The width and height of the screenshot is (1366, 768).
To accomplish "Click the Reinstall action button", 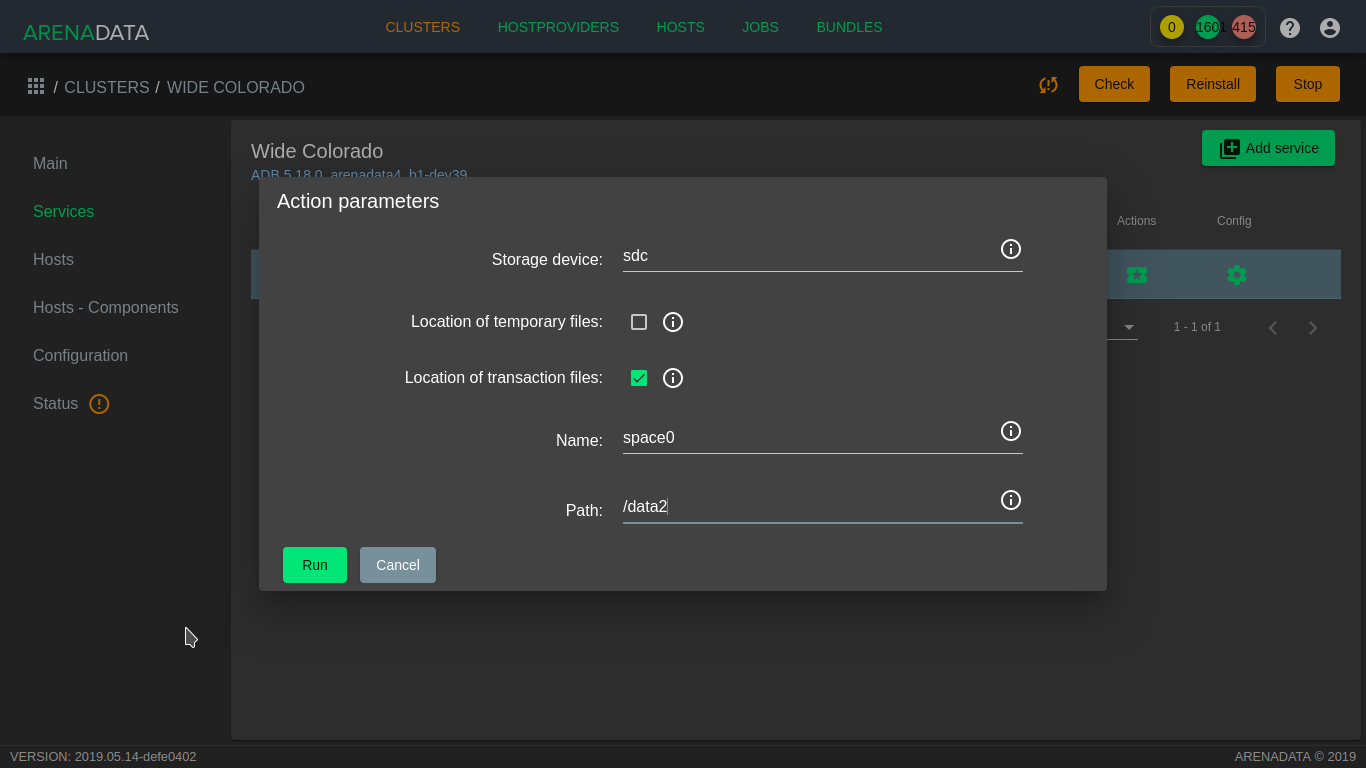I will (1213, 84).
